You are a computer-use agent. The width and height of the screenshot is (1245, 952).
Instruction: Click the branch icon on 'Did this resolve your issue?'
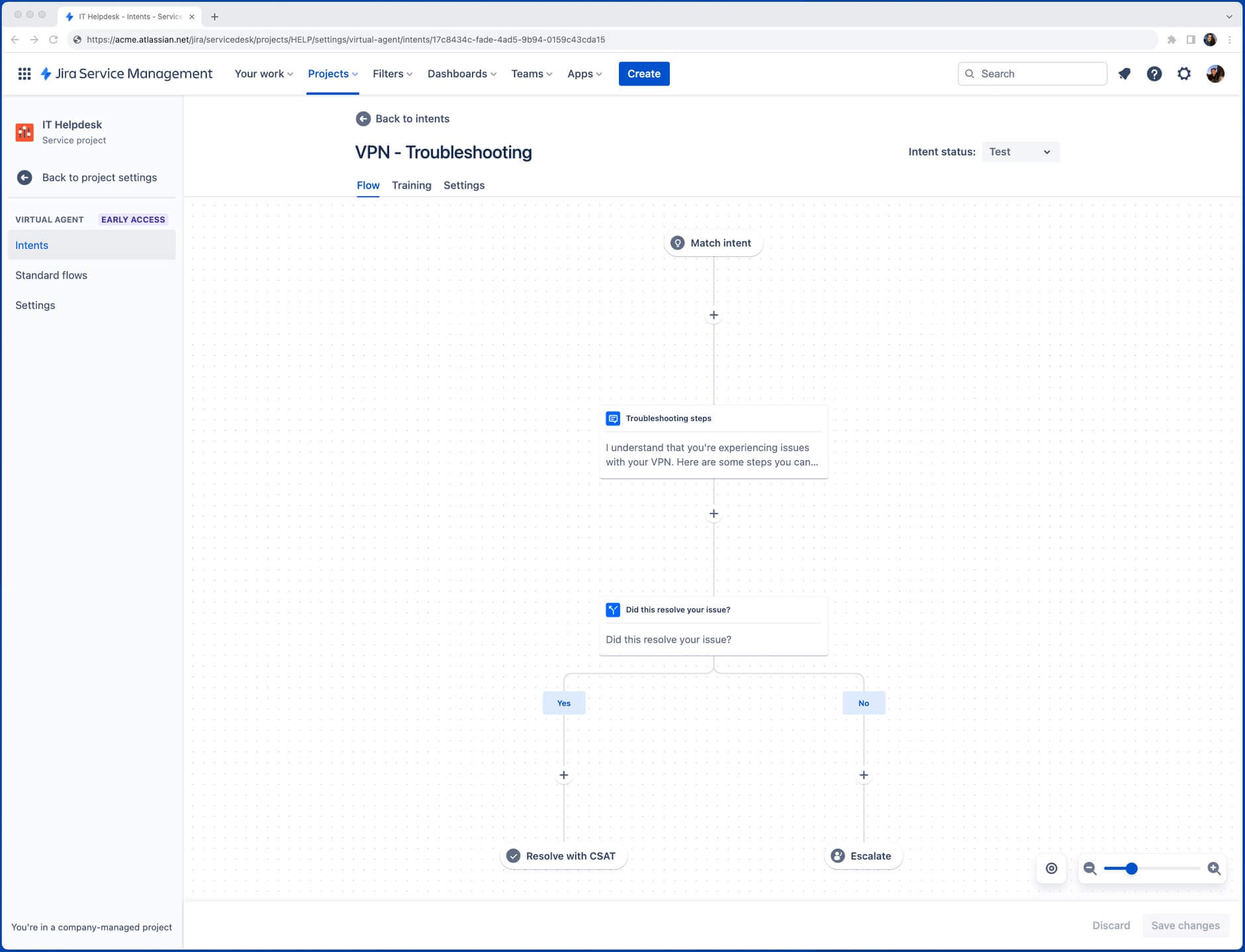(614, 609)
